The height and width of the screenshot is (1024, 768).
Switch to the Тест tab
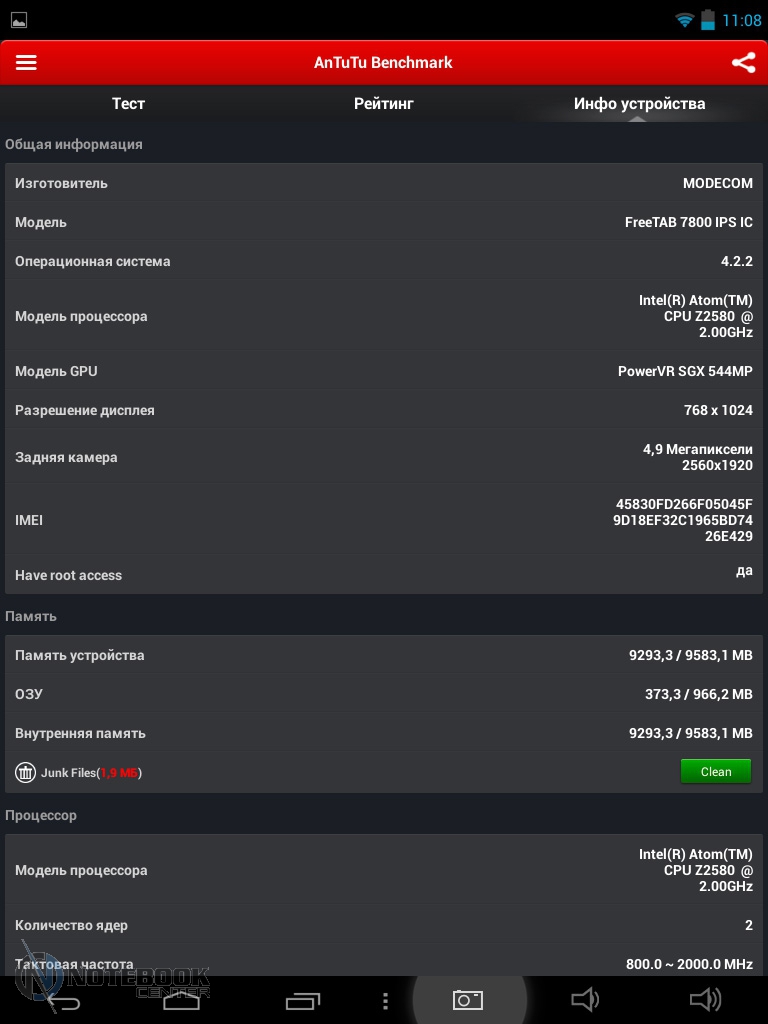pyautogui.click(x=128, y=104)
